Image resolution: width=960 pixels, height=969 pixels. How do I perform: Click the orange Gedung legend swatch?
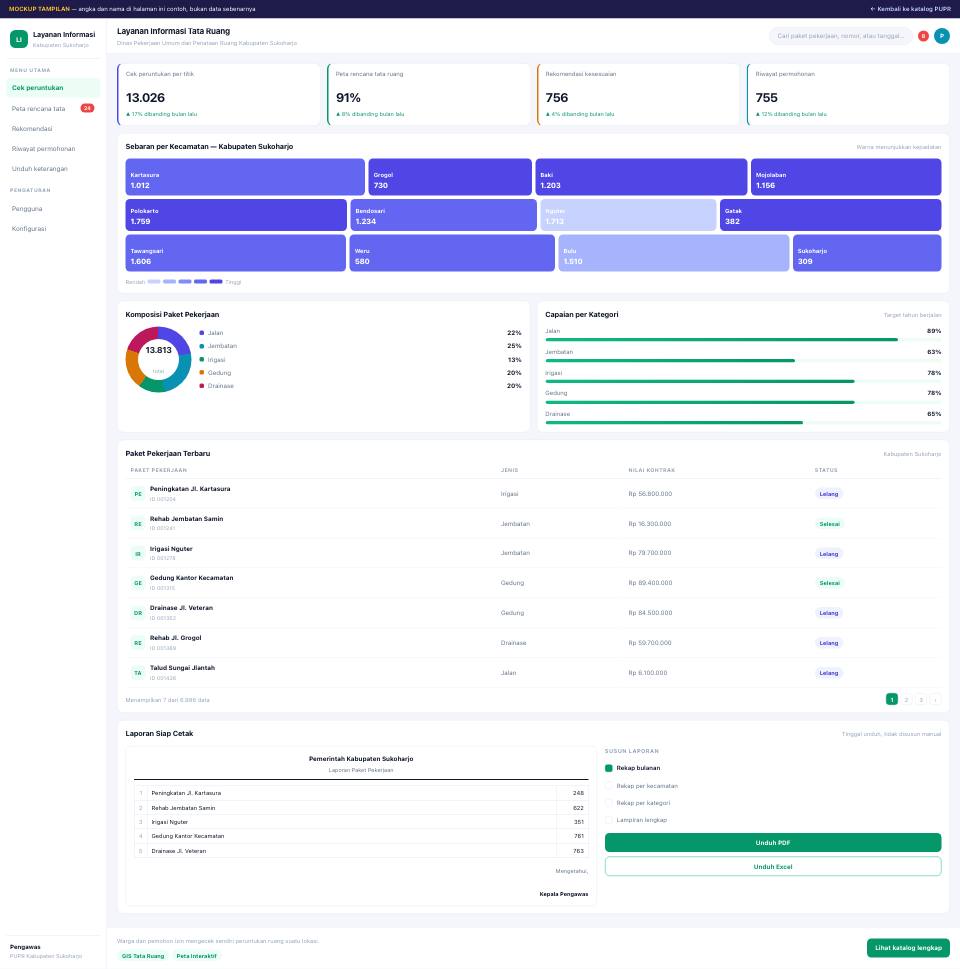coord(202,373)
